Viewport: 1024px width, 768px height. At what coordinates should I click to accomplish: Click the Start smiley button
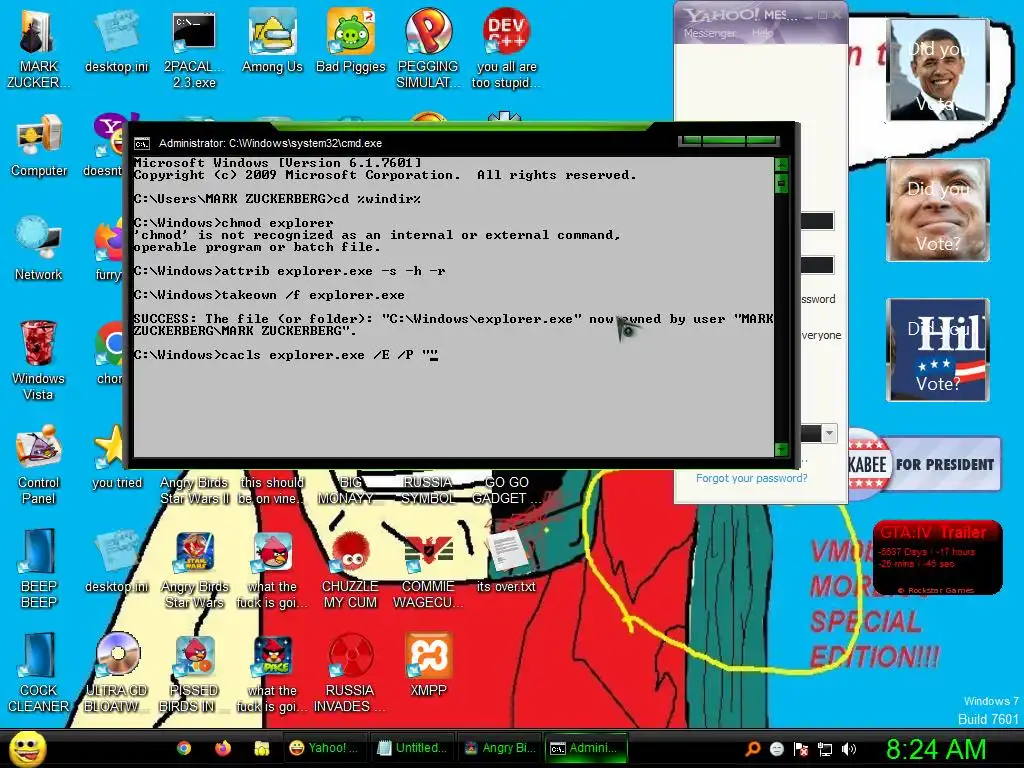[27, 748]
